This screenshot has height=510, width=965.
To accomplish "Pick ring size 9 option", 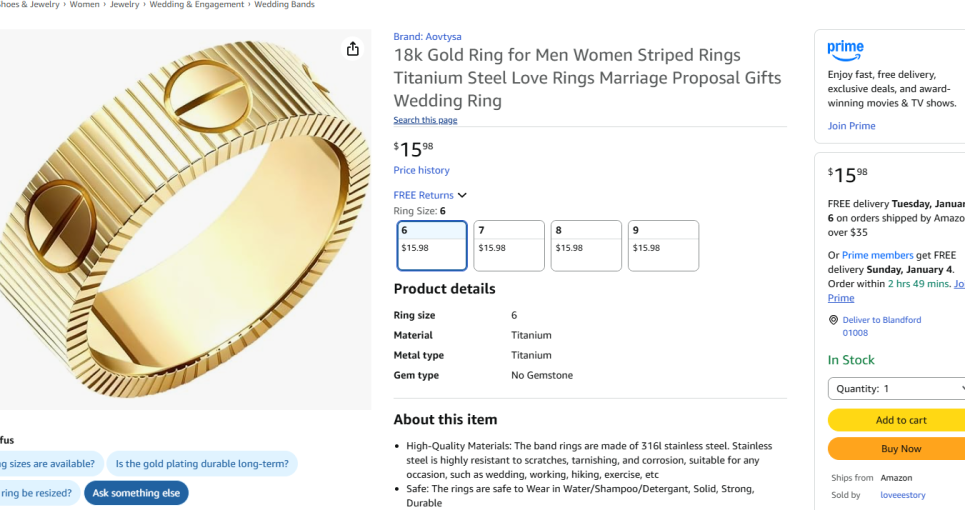I will (x=663, y=246).
